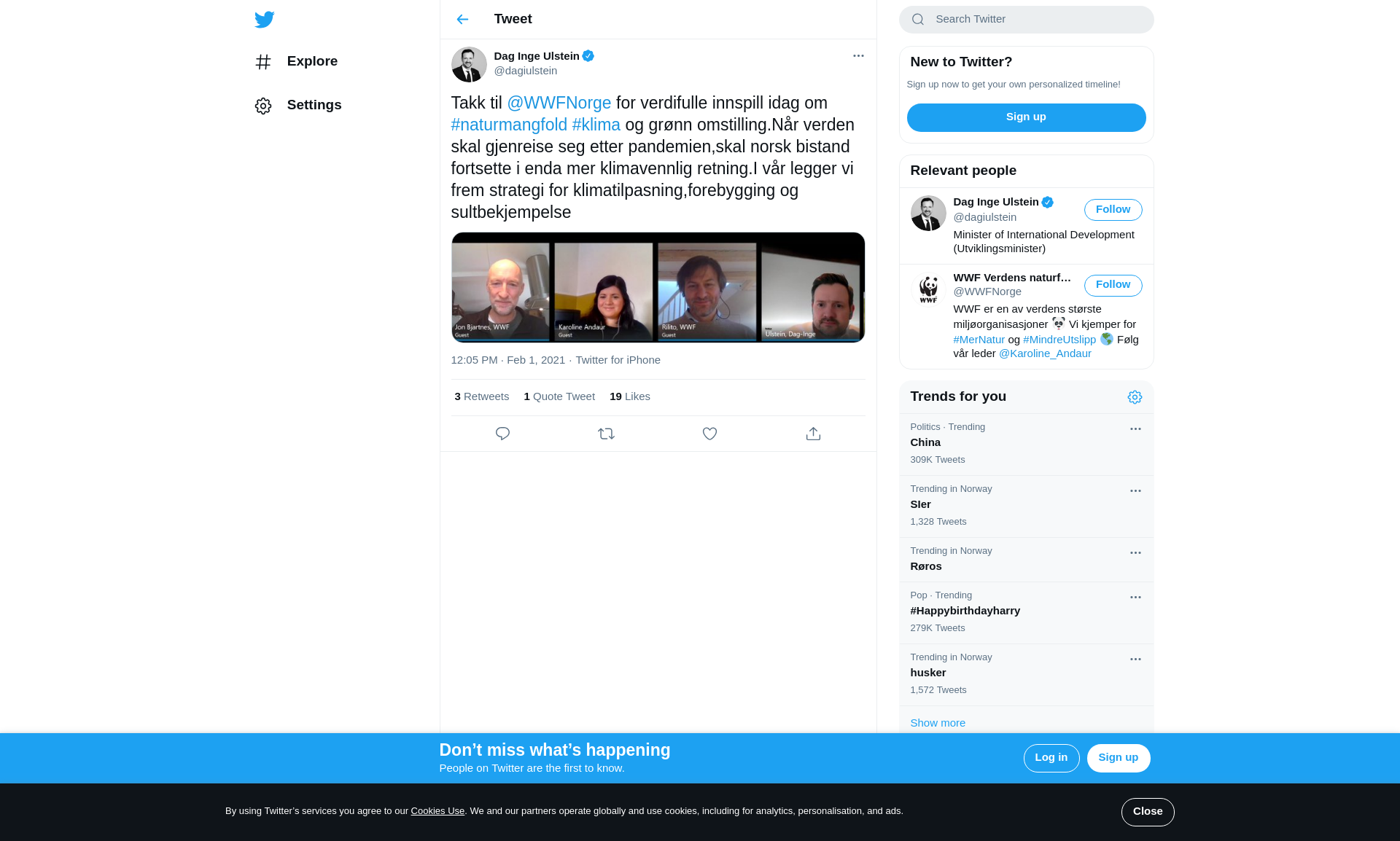Viewport: 1400px width, 841px height.
Task: Close the cookies notice
Action: pyautogui.click(x=1147, y=812)
